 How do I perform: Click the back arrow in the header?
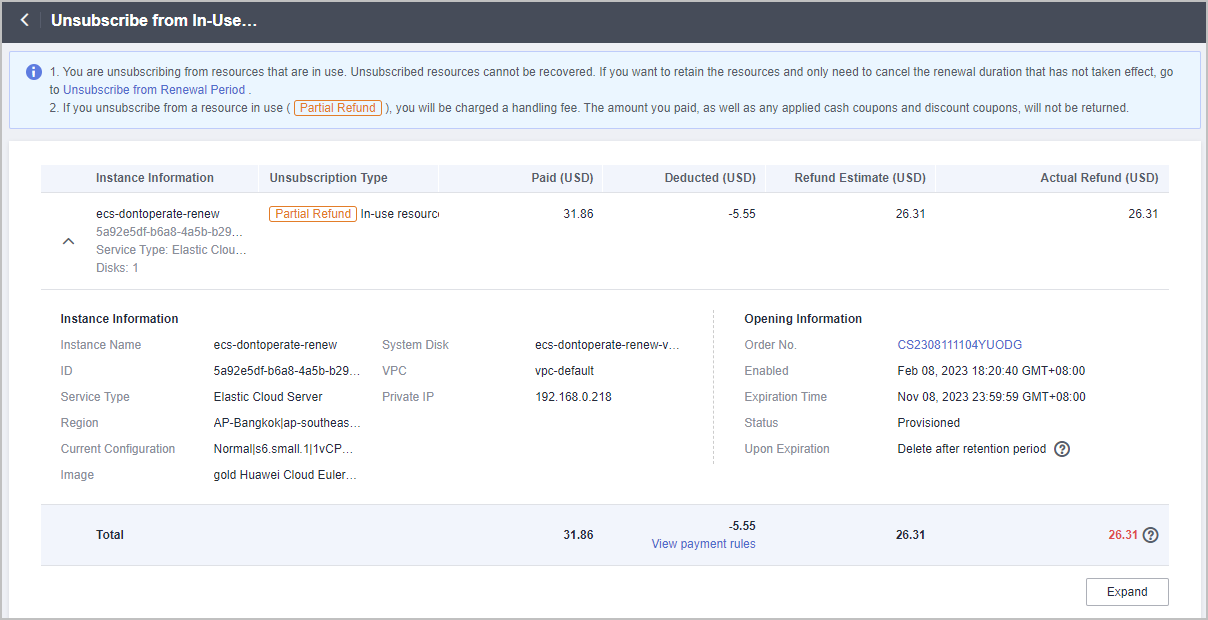pos(25,20)
